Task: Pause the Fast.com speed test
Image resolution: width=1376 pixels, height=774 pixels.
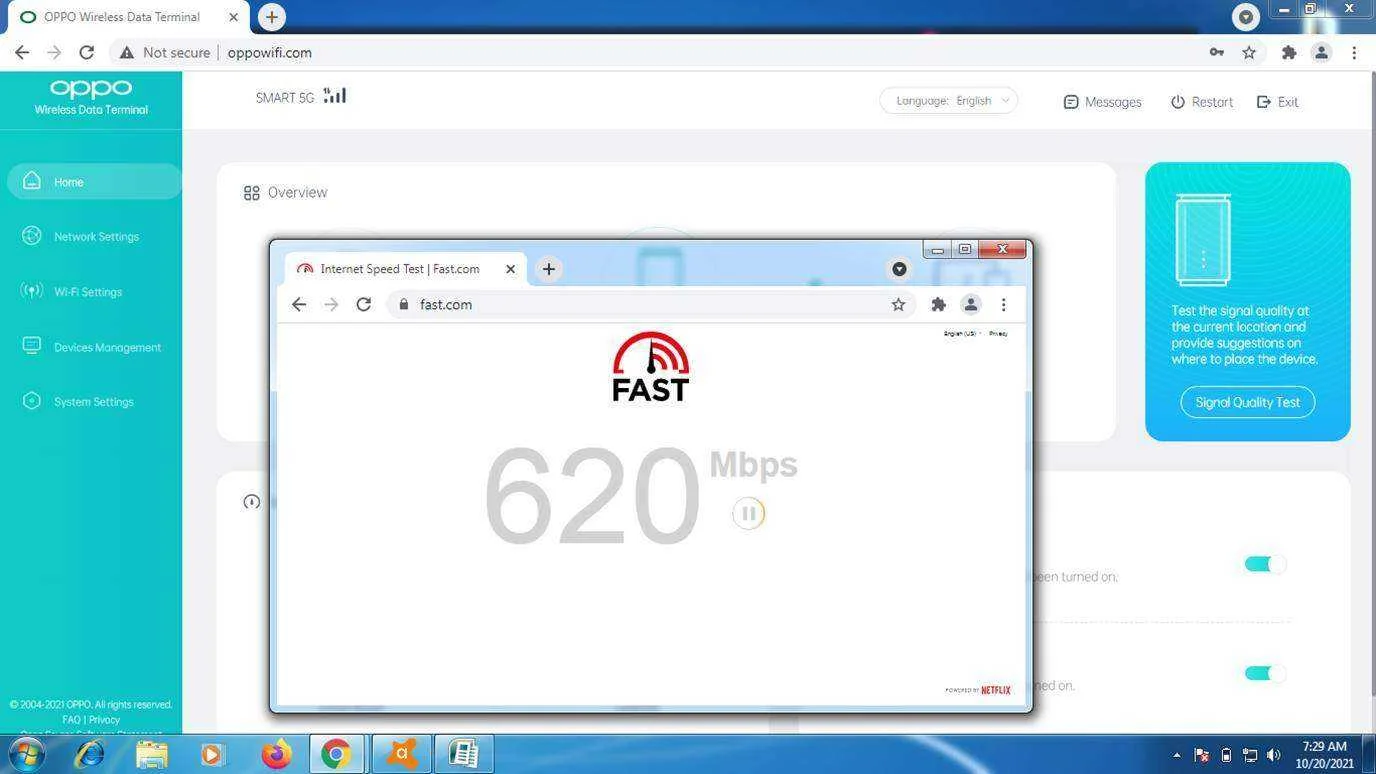Action: point(748,513)
